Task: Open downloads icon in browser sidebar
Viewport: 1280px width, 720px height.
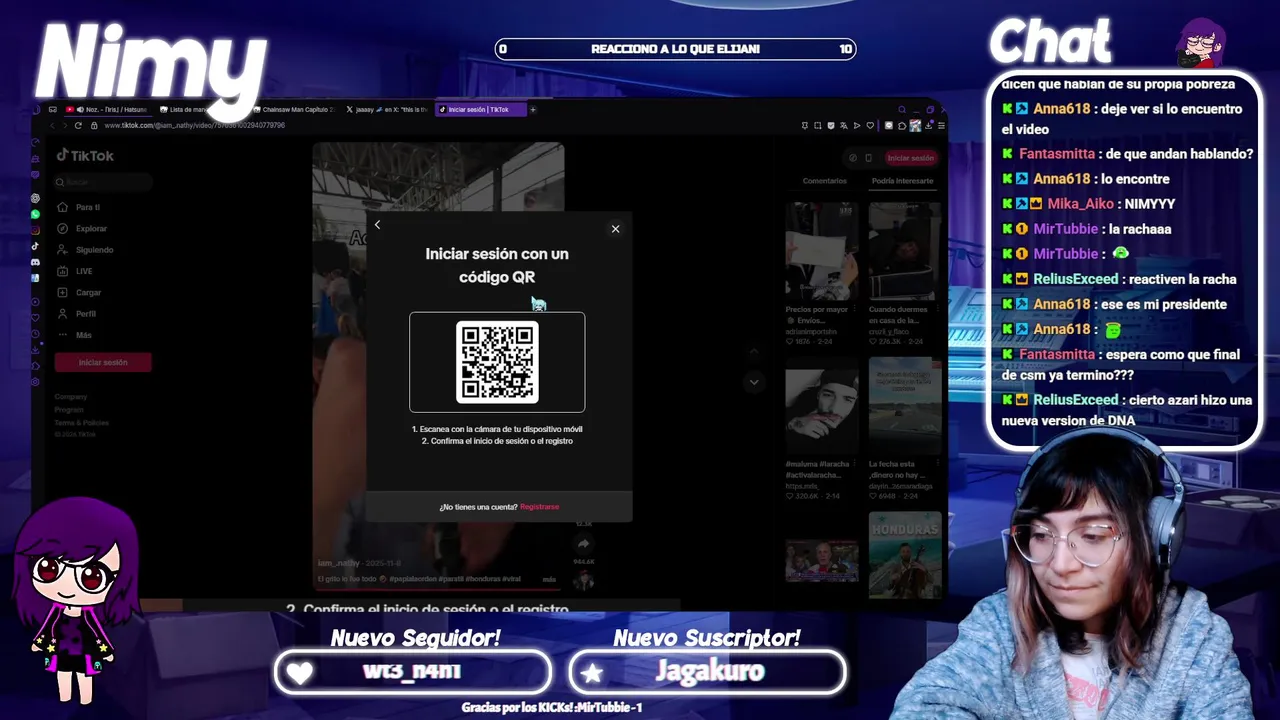Action: 36,349
